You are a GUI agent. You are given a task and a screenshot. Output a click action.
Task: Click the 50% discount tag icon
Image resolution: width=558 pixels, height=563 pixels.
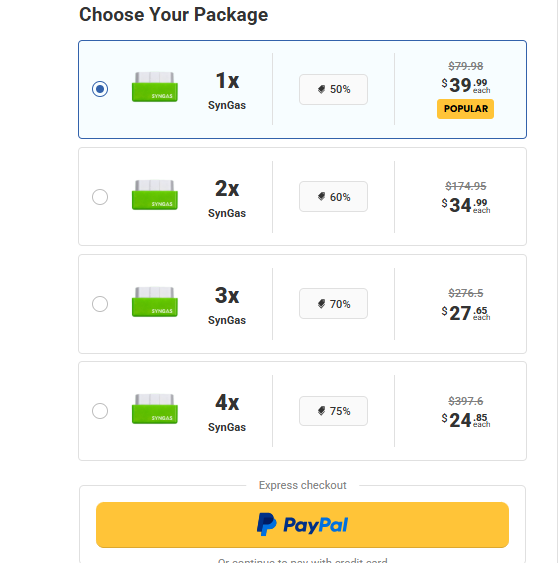pyautogui.click(x=321, y=89)
